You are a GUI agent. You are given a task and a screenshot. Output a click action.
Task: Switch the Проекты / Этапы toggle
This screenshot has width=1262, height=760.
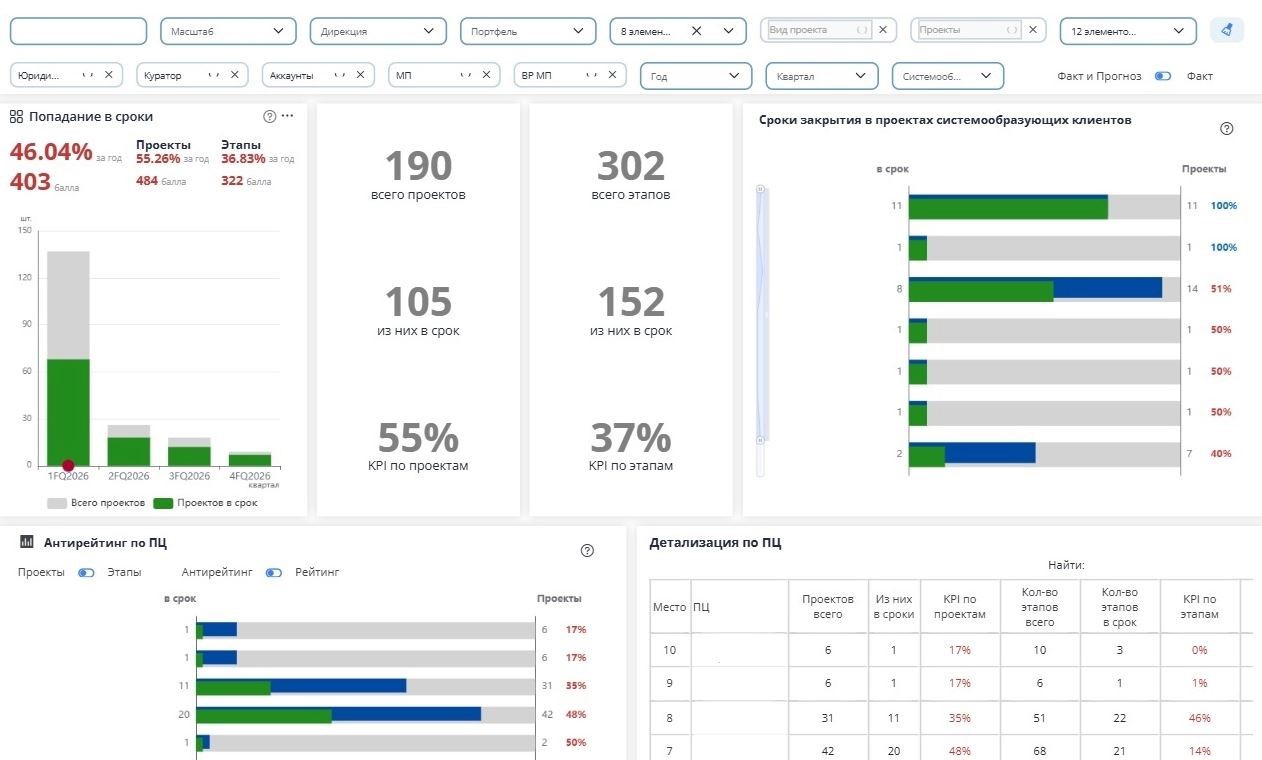(x=87, y=572)
